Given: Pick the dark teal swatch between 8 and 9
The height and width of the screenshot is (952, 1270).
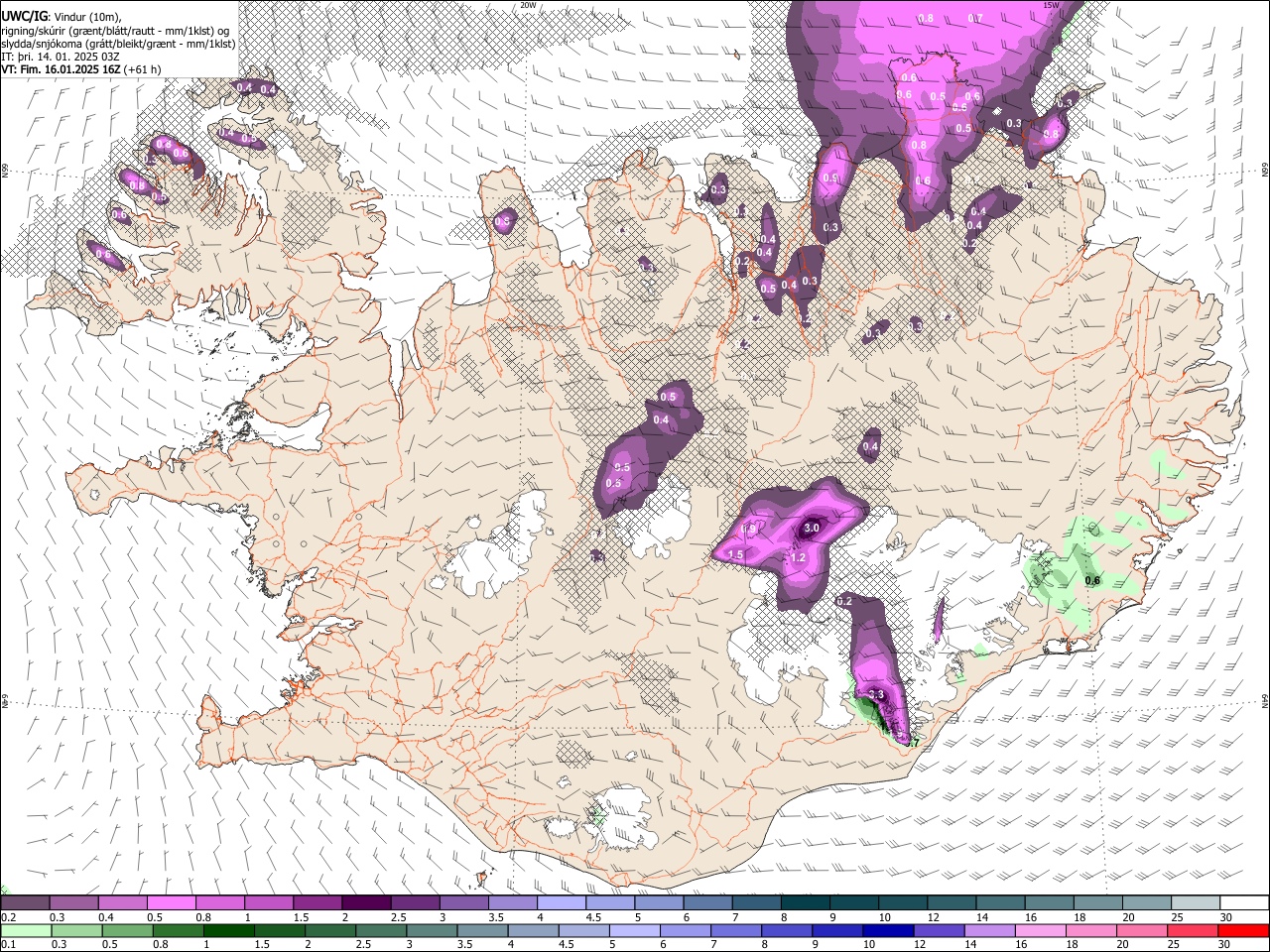Looking at the screenshot, I should point(805,903).
